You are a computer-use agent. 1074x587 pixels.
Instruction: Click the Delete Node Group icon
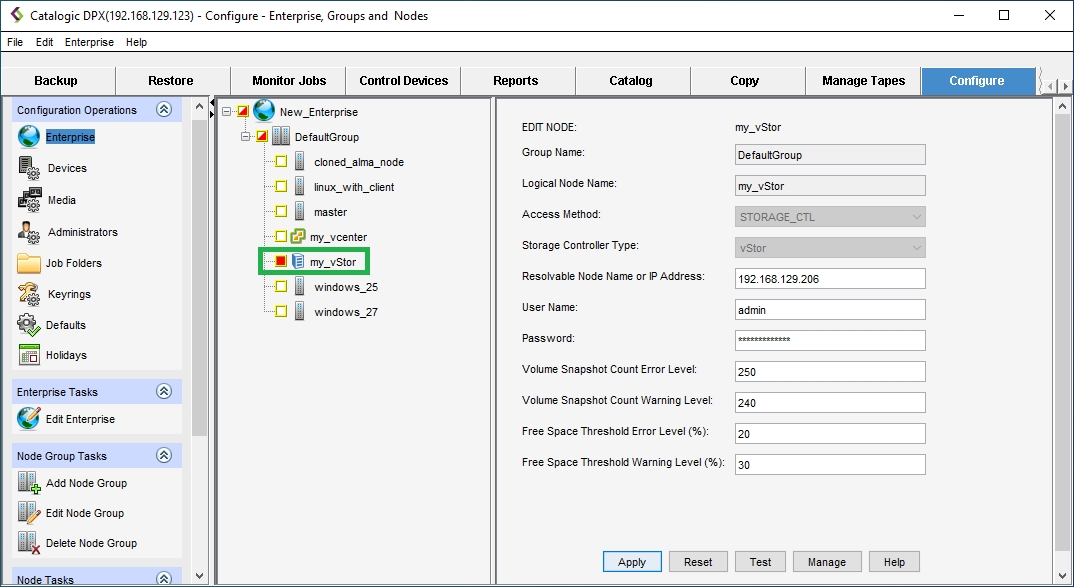[x=29, y=543]
